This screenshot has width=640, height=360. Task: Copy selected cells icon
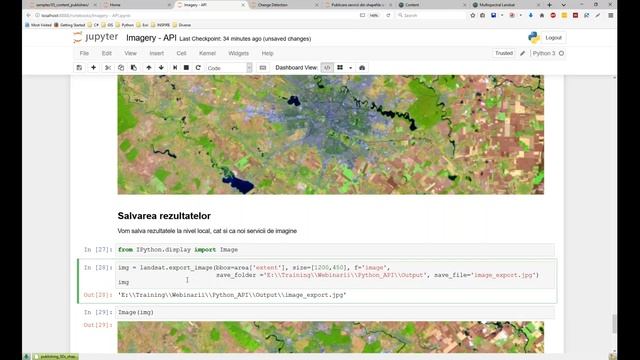pos(121,68)
